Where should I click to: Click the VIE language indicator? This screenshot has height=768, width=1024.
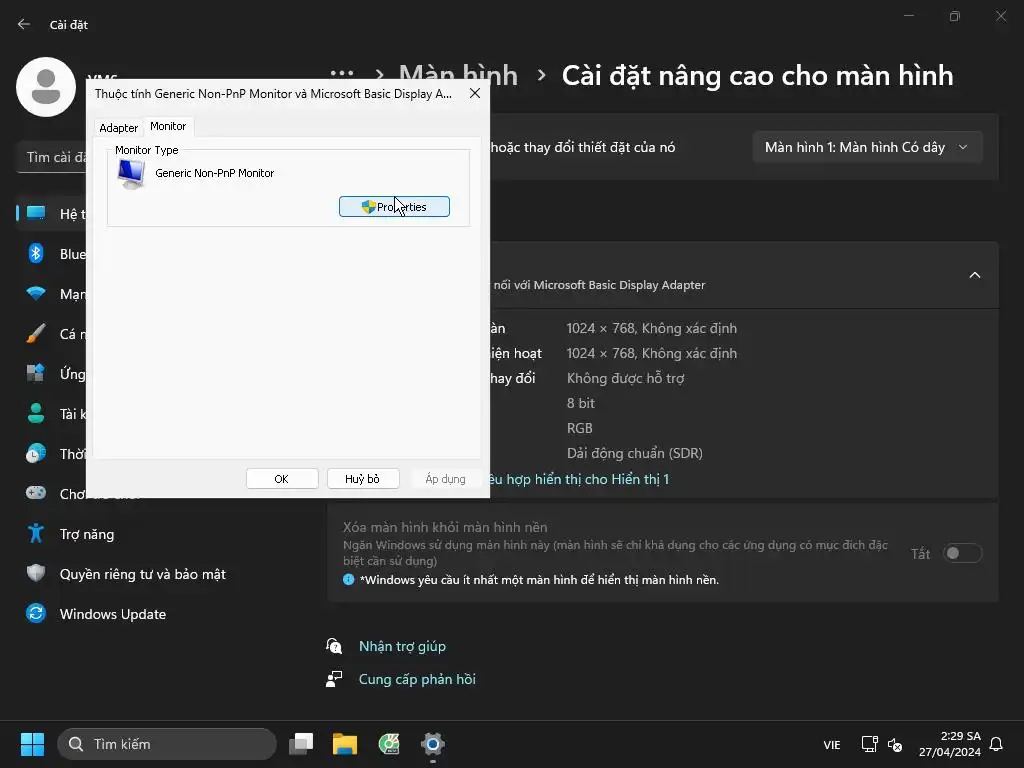(831, 744)
